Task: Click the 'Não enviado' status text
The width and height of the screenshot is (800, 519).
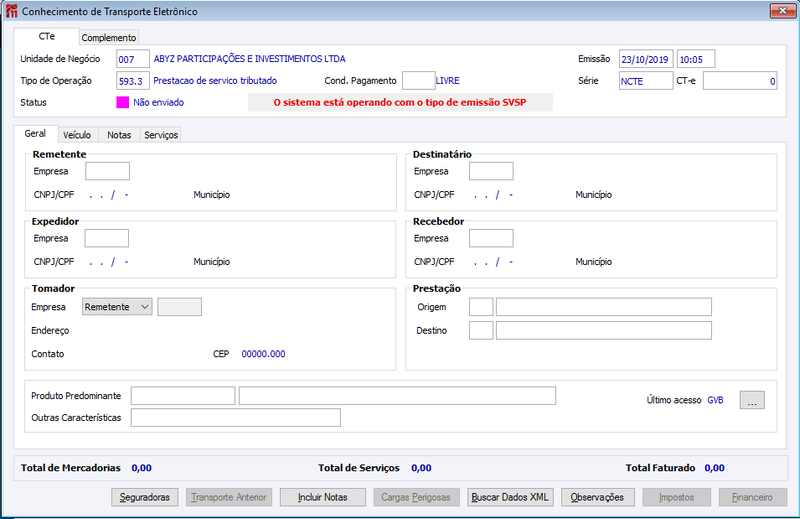Action: (x=159, y=103)
